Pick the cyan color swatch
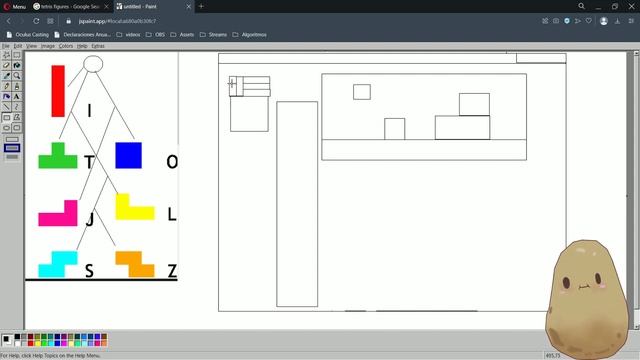This screenshot has height=360, width=640. tap(51, 343)
